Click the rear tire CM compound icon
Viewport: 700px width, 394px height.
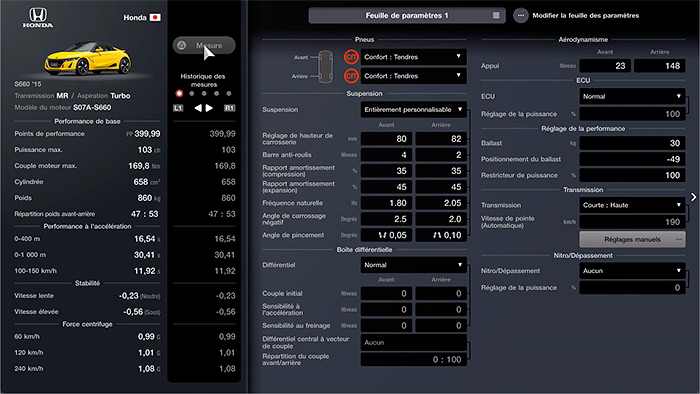point(351,76)
